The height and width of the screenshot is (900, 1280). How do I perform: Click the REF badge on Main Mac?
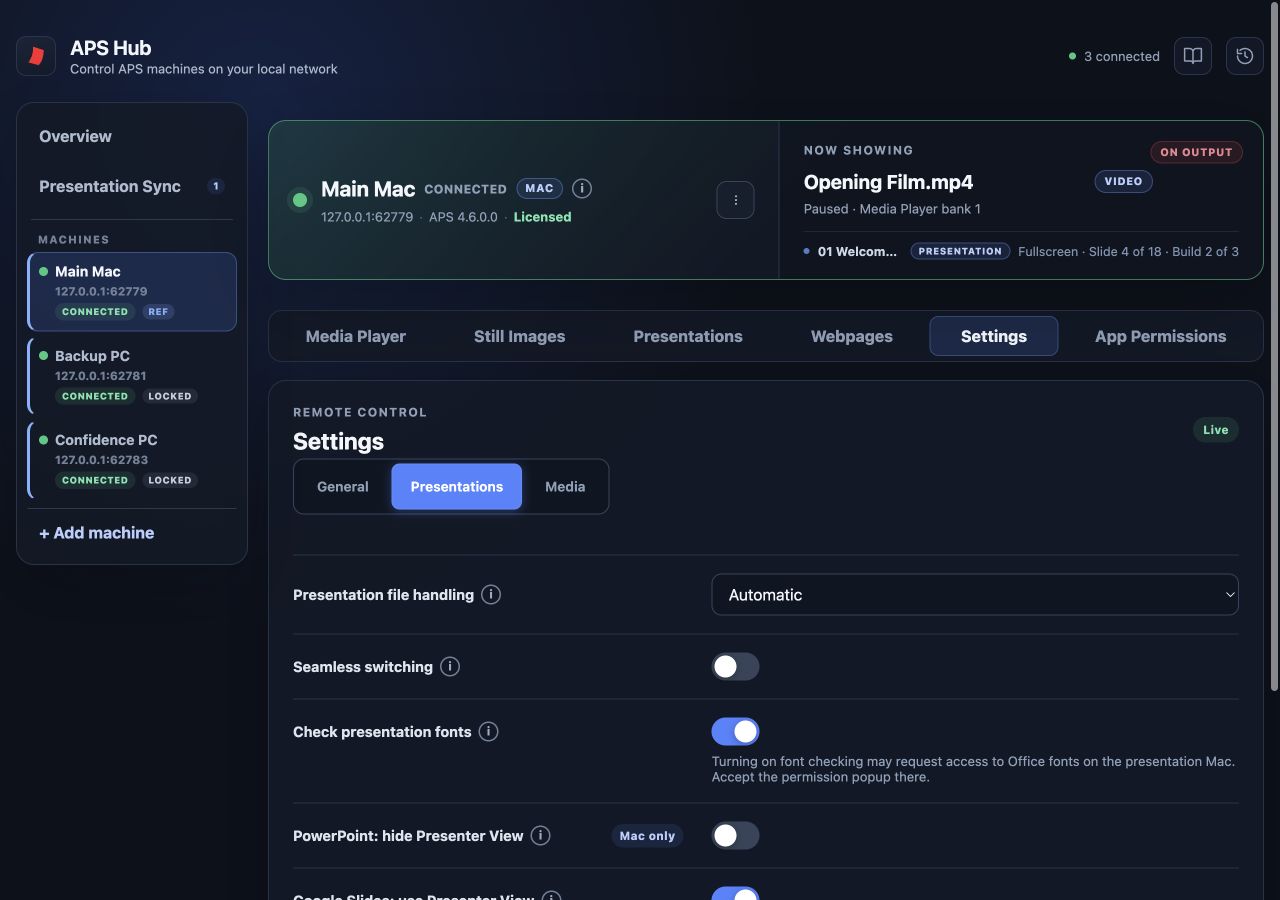pyautogui.click(x=158, y=312)
